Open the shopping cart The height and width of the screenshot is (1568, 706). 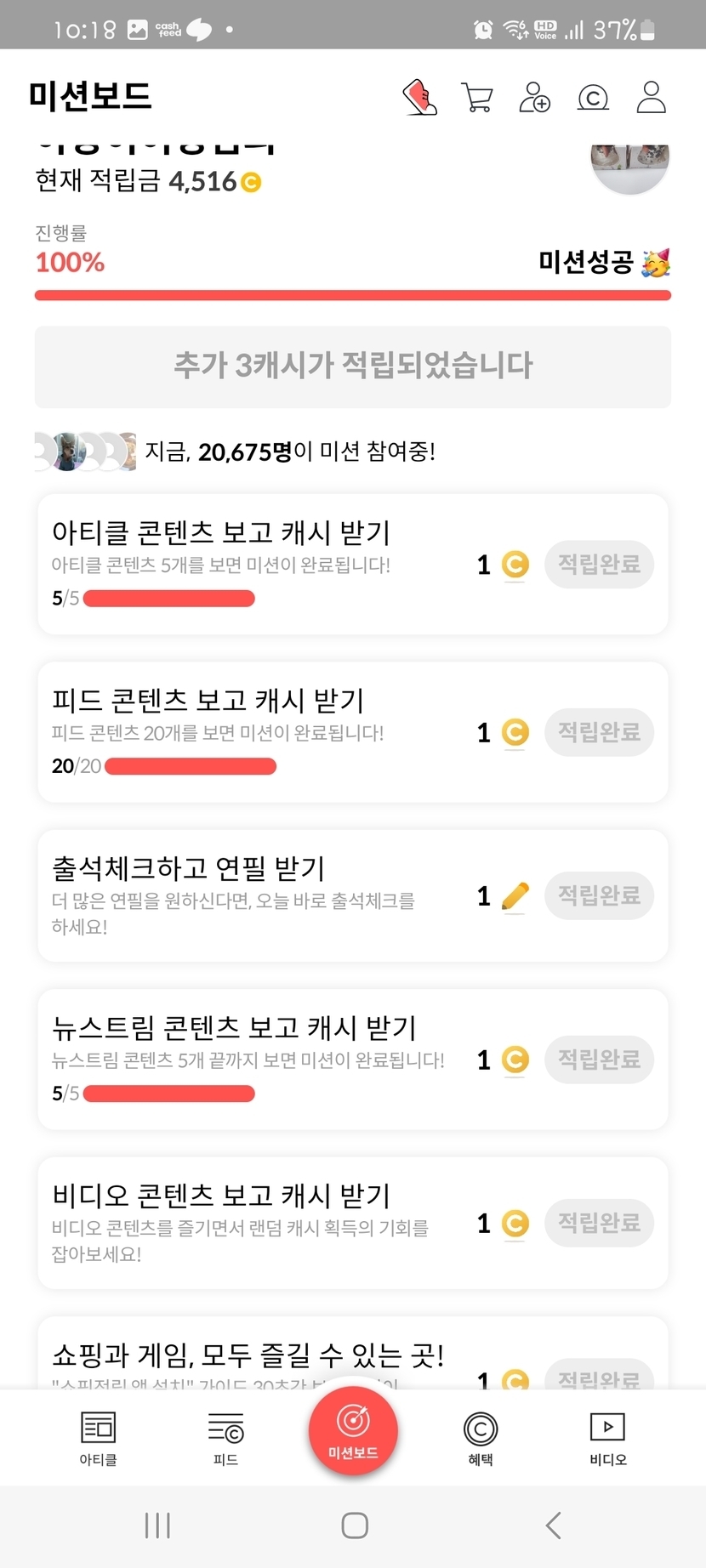click(476, 98)
